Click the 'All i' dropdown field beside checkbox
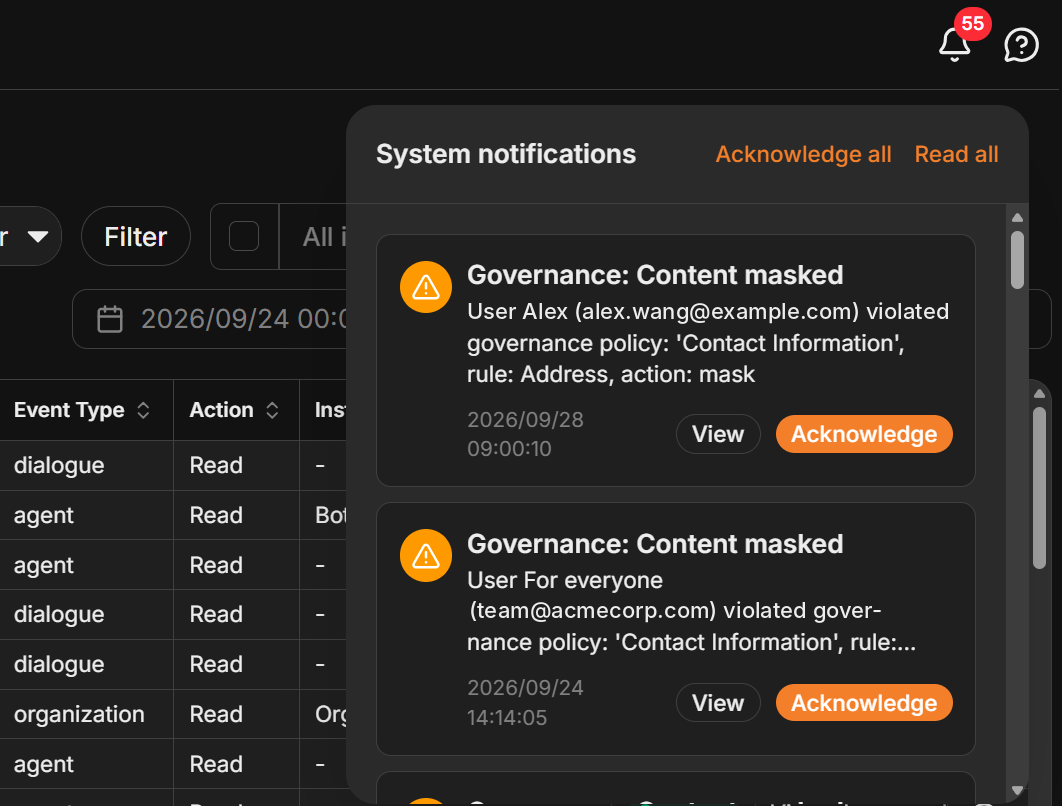Image resolution: width=1062 pixels, height=806 pixels. point(314,236)
